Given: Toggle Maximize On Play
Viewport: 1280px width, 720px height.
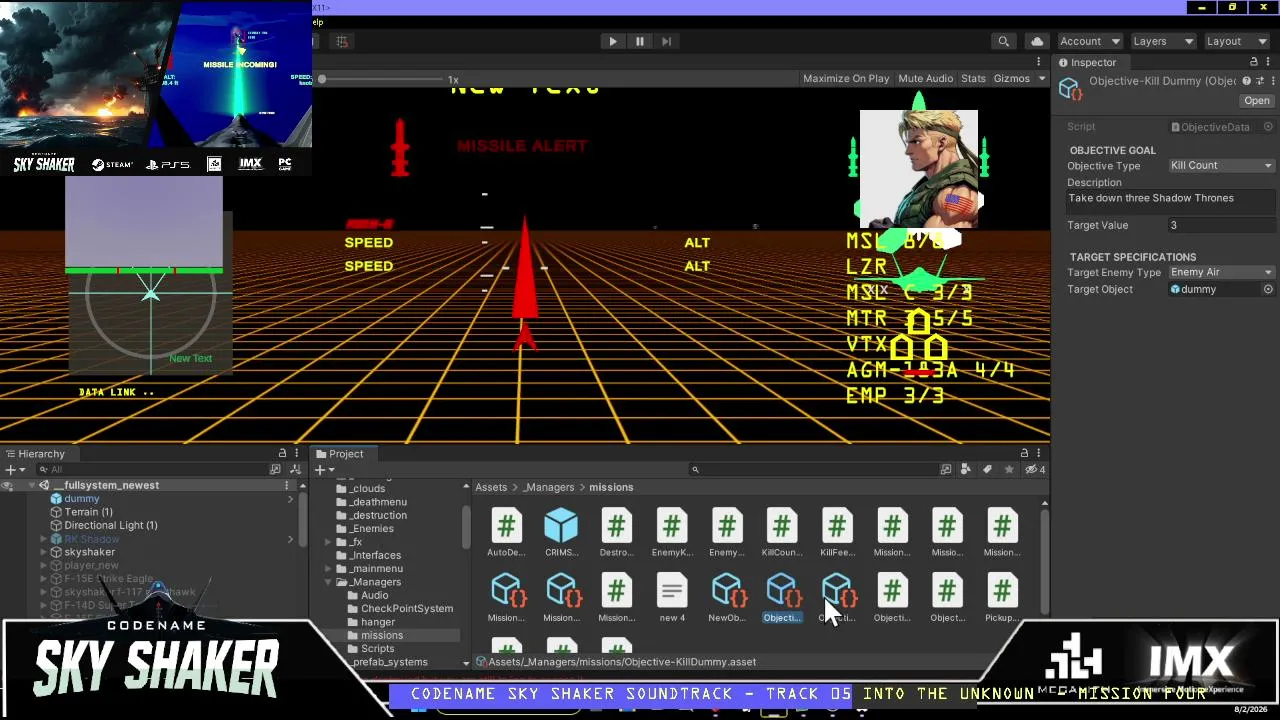Looking at the screenshot, I should click(845, 79).
